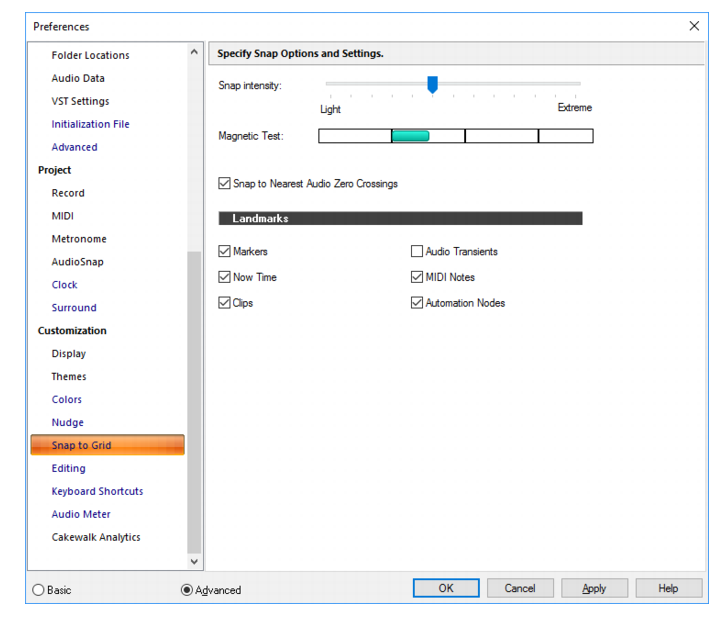Open the Audio Meter preferences page

81,514
